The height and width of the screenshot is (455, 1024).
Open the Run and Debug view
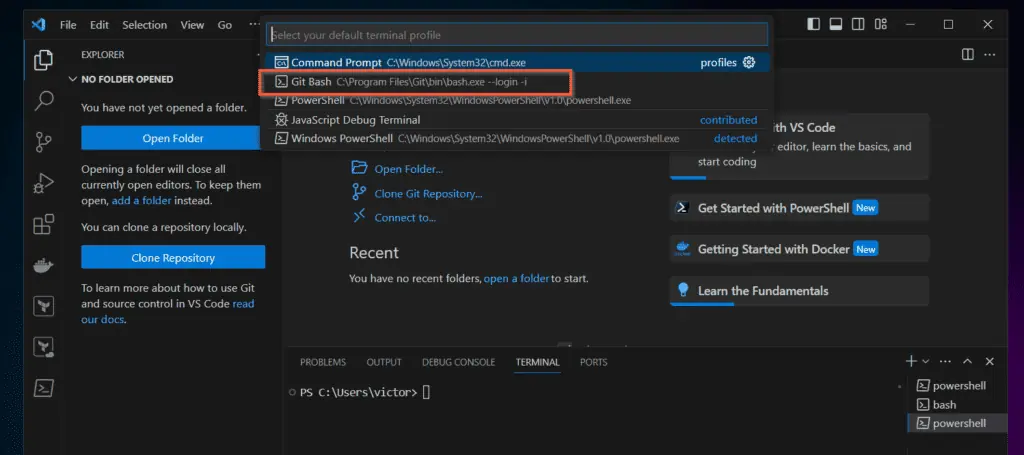click(43, 183)
